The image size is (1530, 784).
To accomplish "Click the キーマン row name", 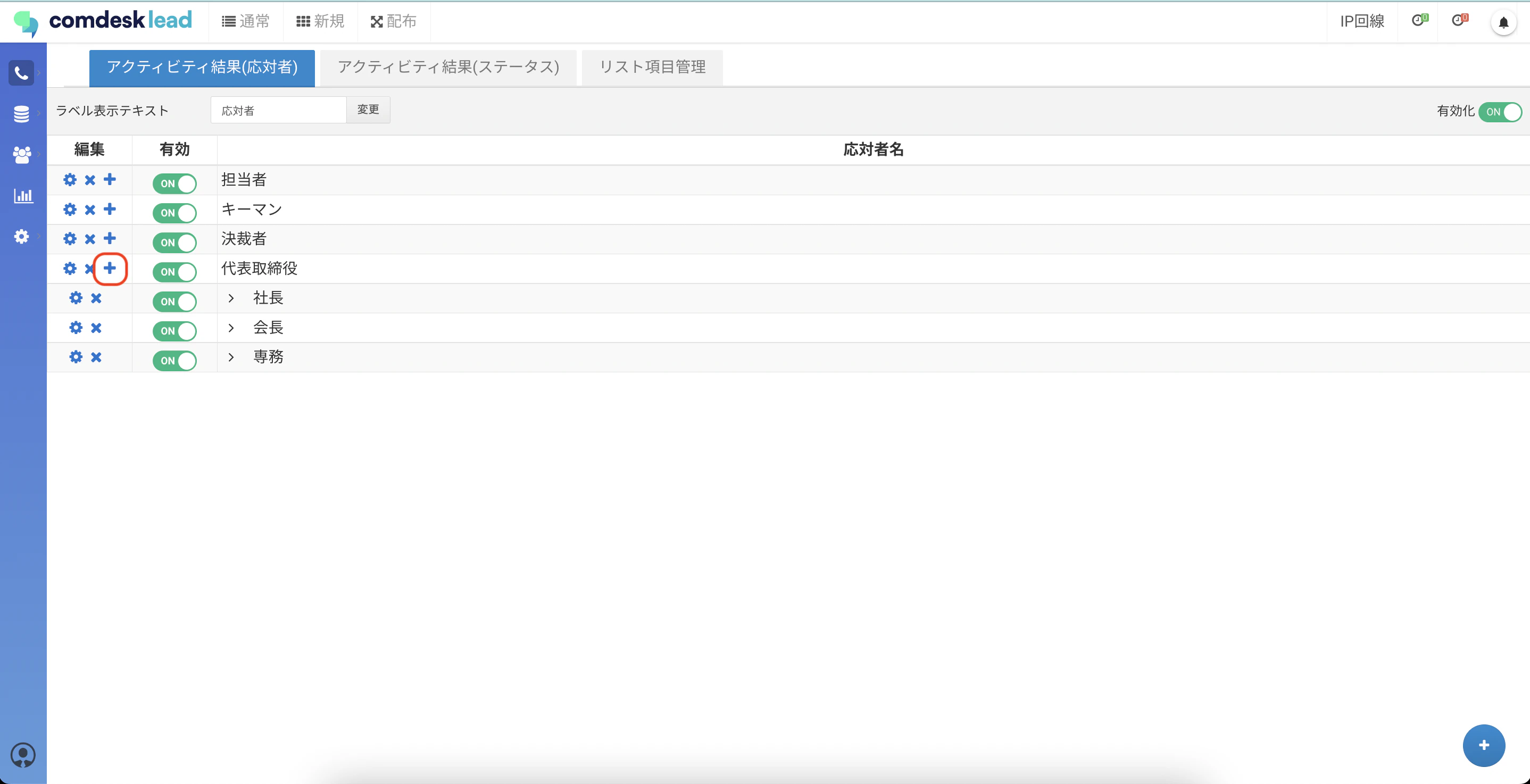I will click(251, 210).
